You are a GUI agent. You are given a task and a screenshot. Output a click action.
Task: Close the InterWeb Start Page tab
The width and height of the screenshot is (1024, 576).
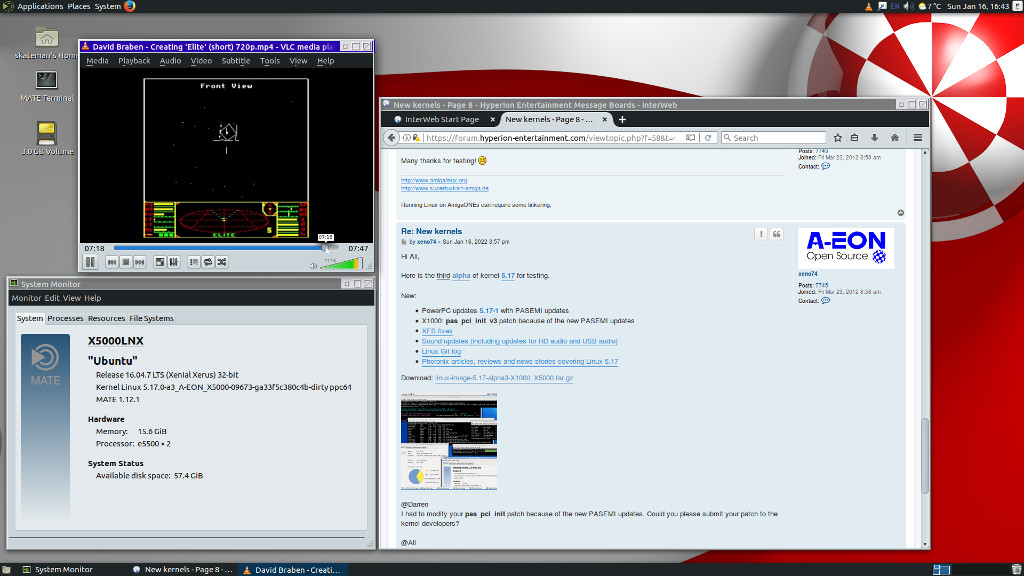pyautogui.click(x=492, y=120)
